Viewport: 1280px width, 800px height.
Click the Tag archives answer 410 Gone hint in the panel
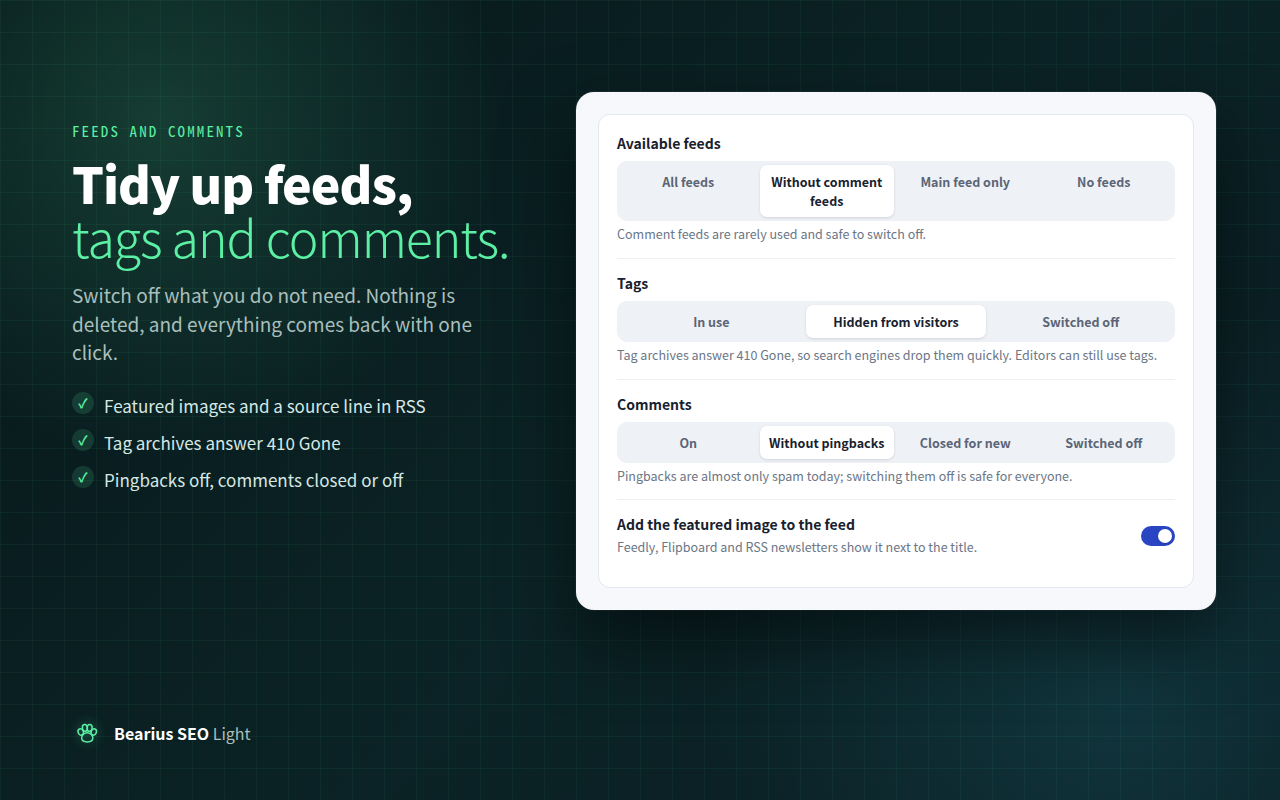tap(887, 355)
